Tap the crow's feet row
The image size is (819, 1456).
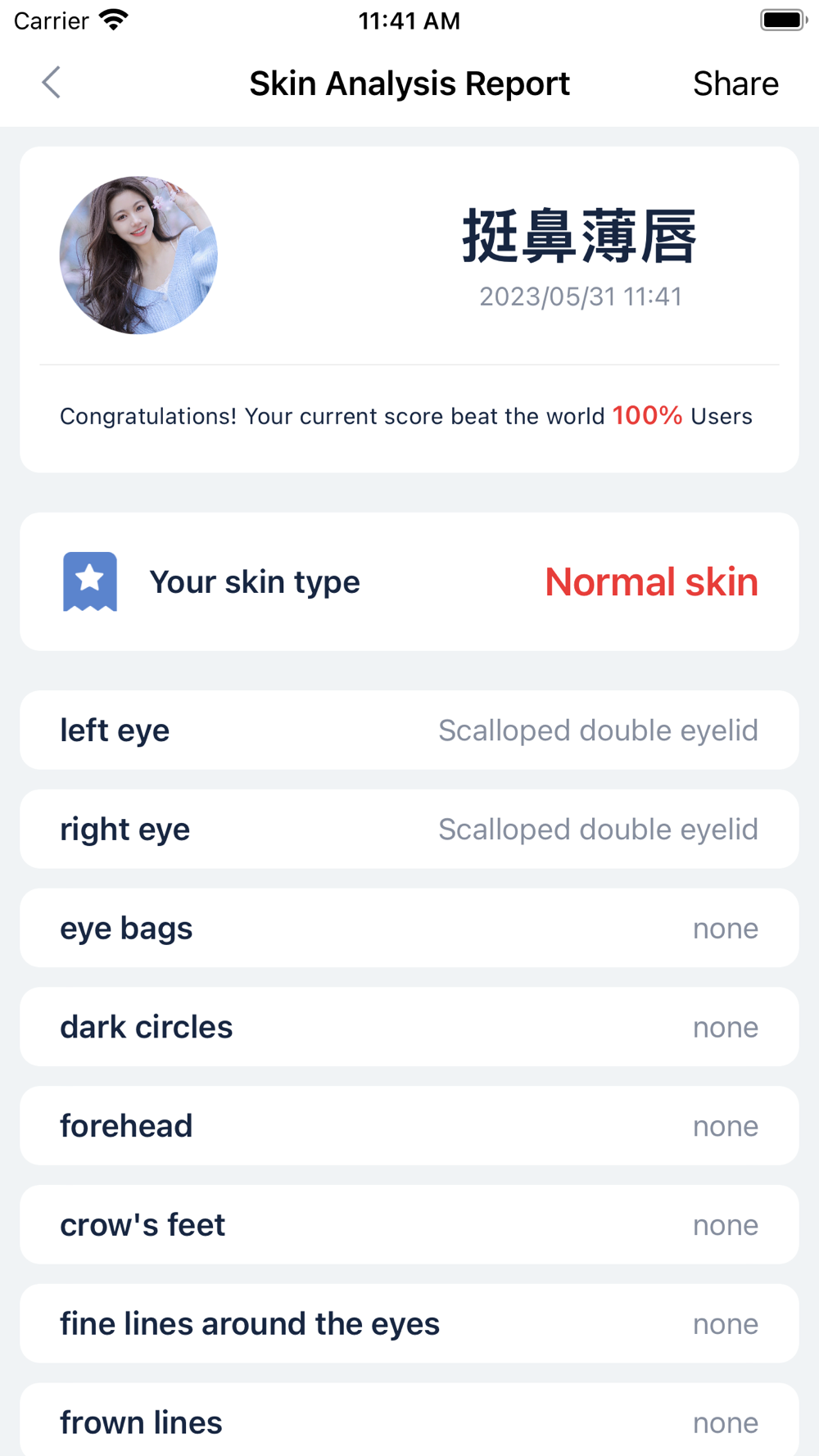[x=409, y=1225]
